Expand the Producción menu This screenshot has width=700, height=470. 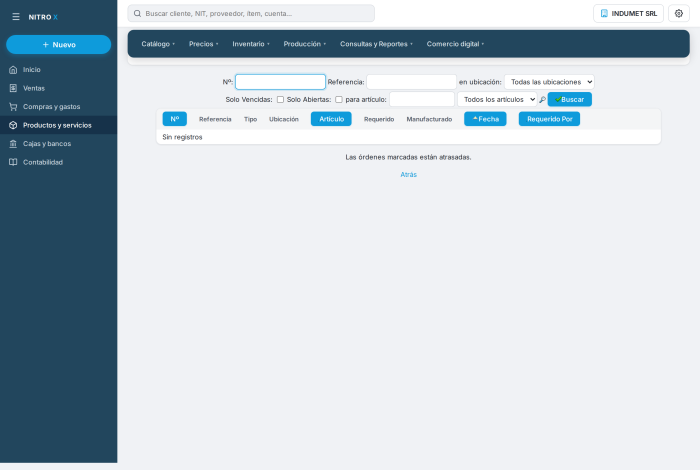(304, 44)
